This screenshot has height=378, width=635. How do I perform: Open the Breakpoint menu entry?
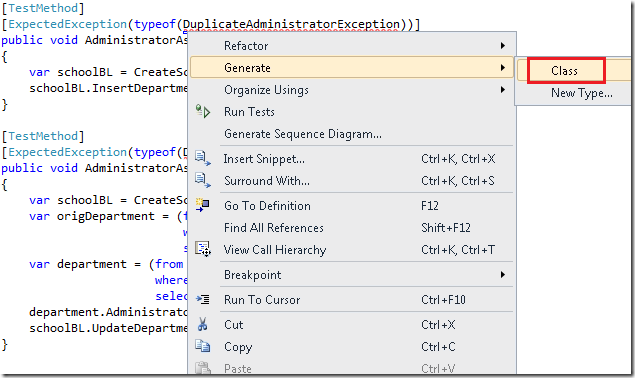coord(352,275)
